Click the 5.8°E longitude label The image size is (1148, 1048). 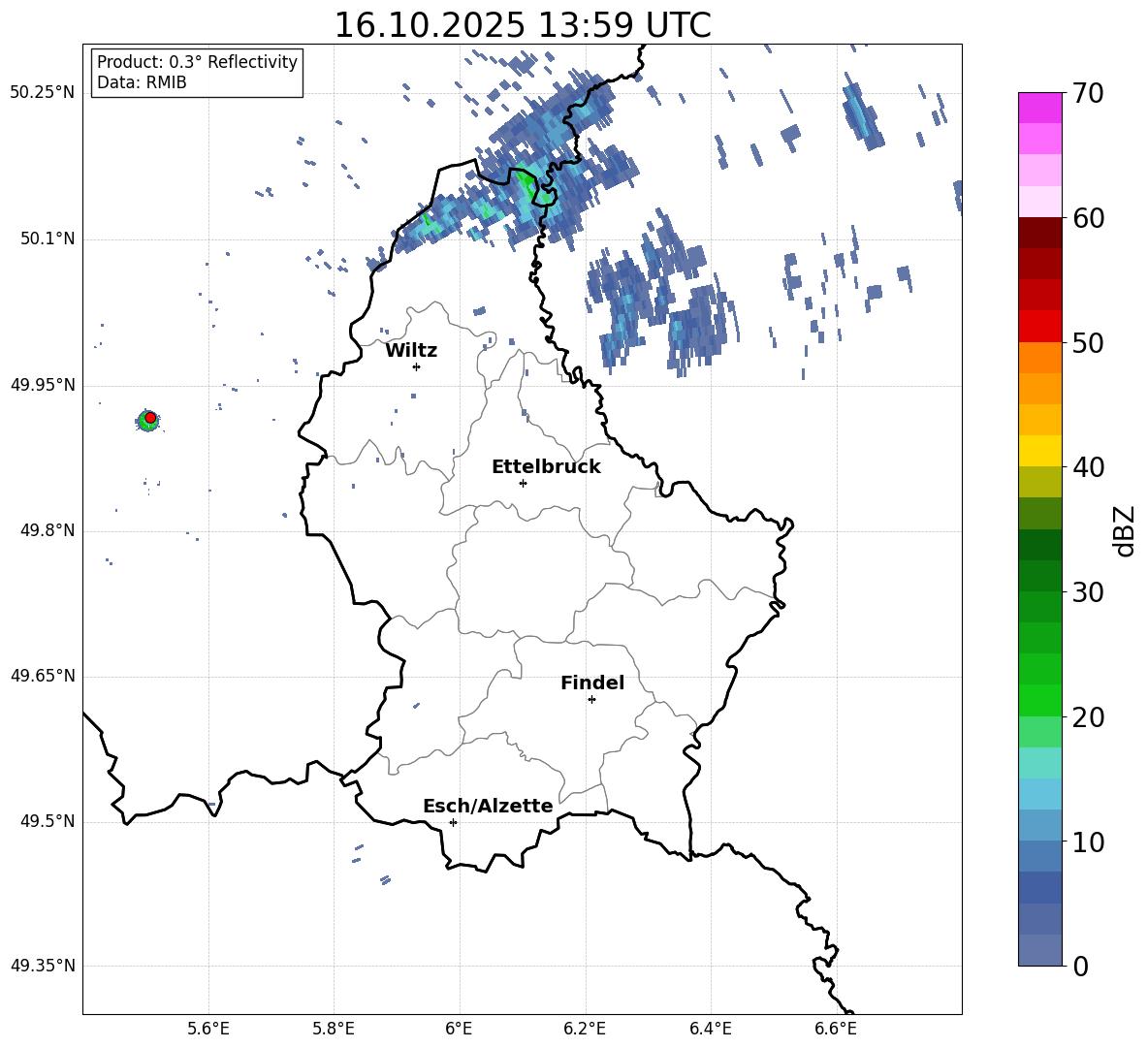334,1029
